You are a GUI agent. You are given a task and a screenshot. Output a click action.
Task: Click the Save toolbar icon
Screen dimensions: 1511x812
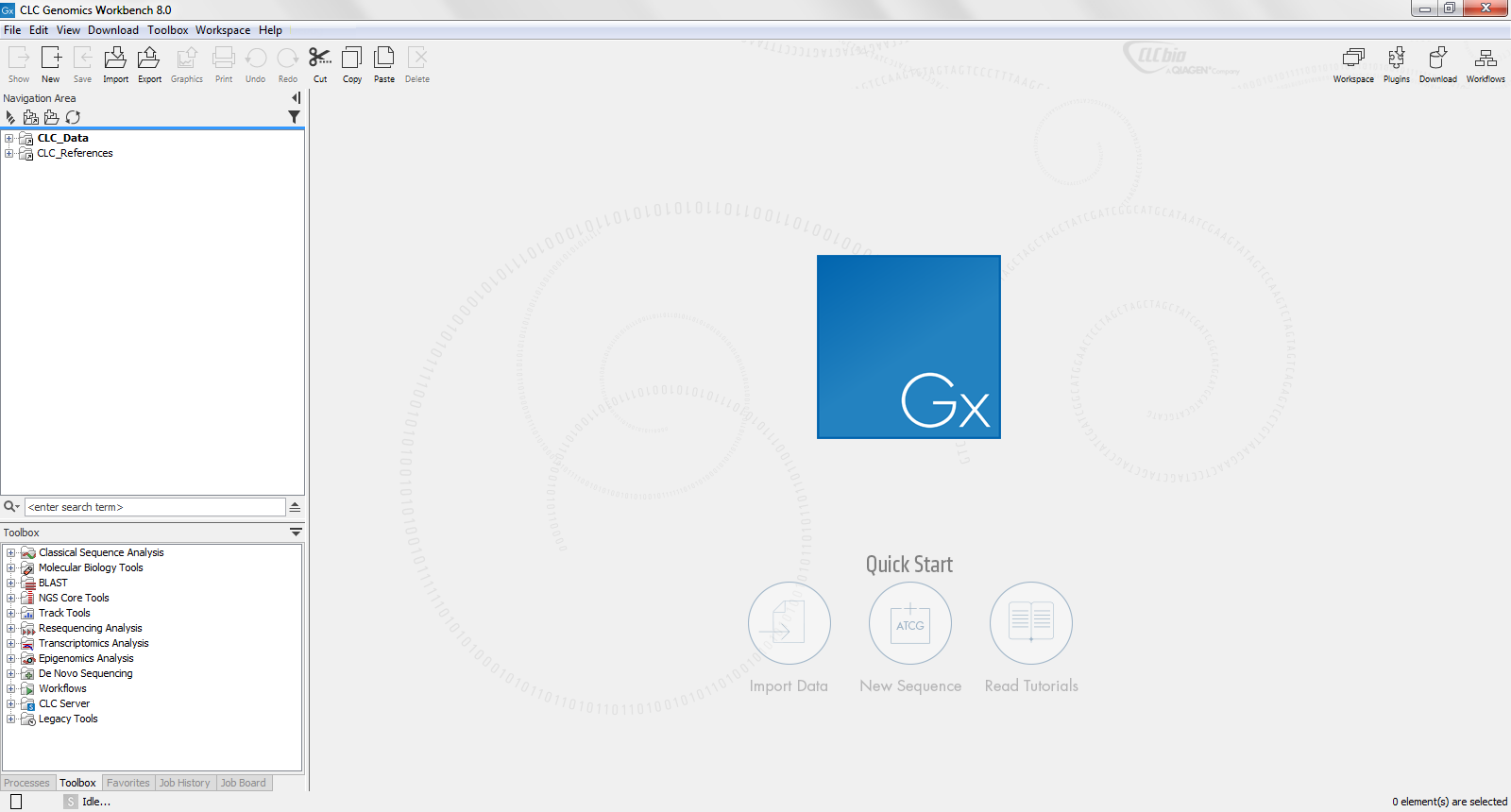pos(83,64)
